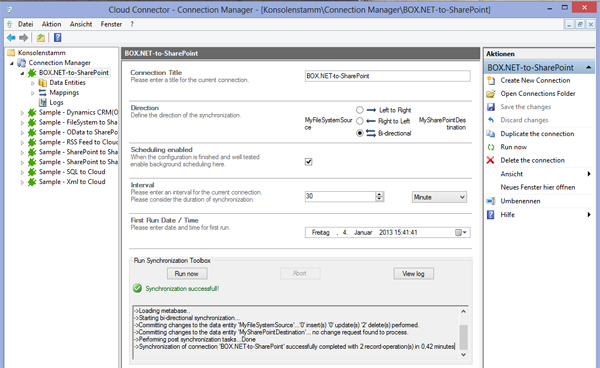Screen dimensions: 600x368
Task: Open the Ansicht menu in menu bar
Action: (81, 24)
